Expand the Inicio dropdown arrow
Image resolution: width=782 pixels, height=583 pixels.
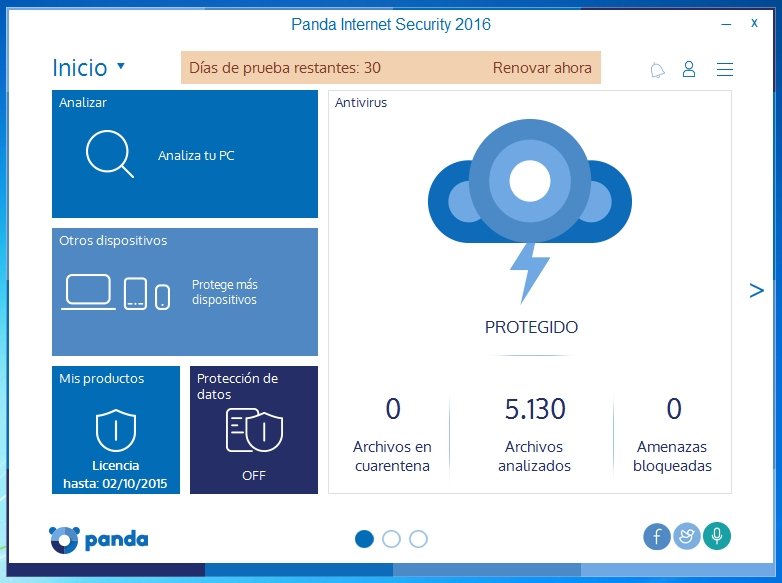(x=121, y=65)
